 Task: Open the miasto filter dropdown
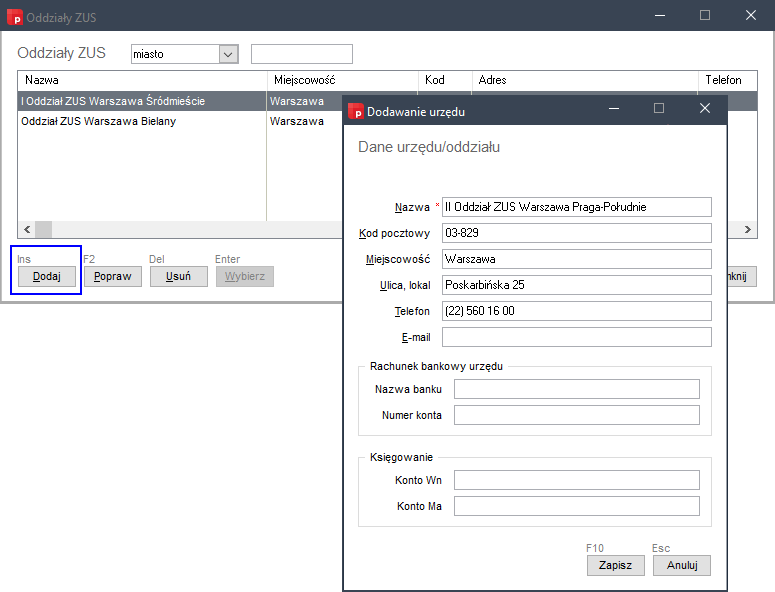tap(228, 54)
